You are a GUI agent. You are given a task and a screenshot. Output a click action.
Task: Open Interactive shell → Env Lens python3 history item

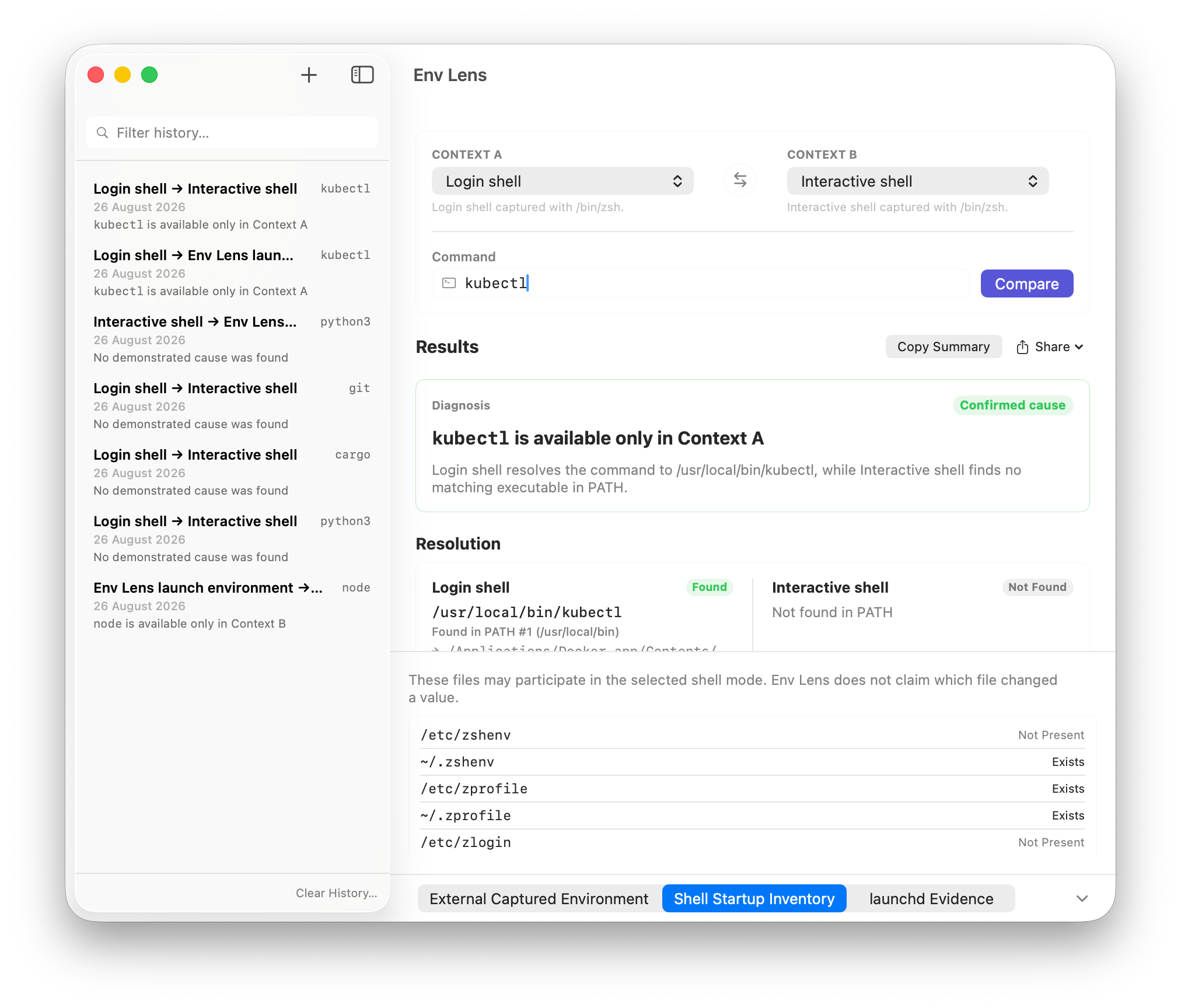click(x=232, y=339)
